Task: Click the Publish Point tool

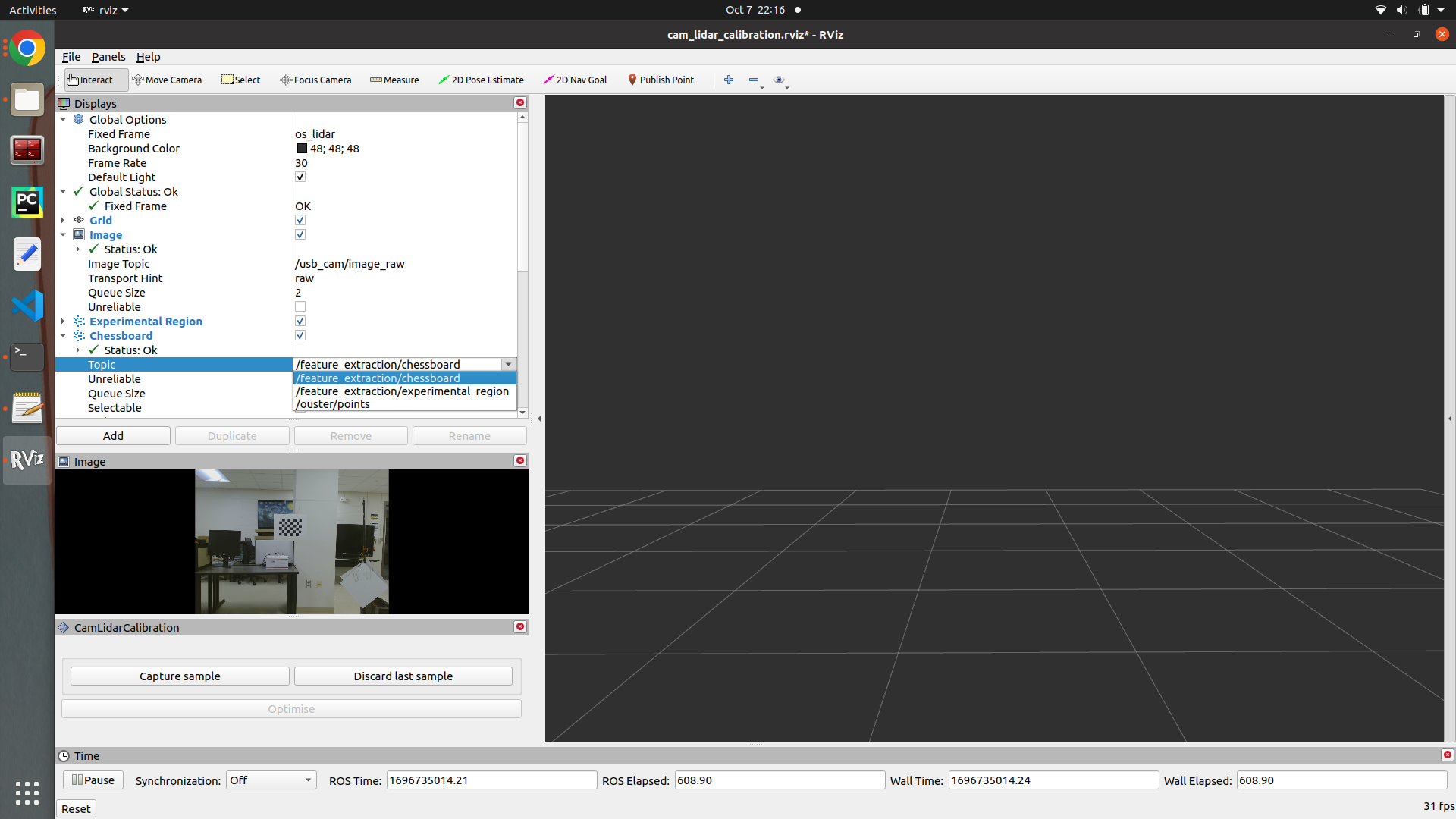Action: coord(661,80)
